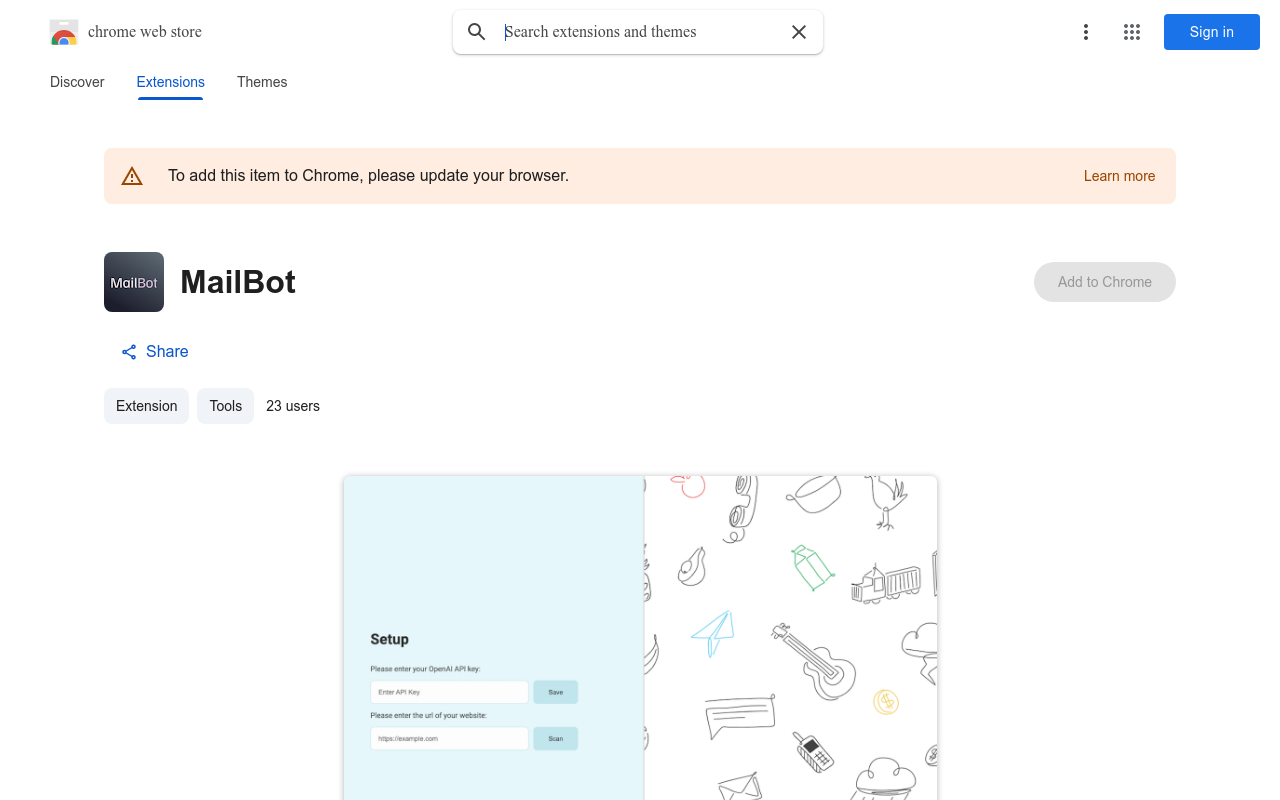
Task: Click the green milk carton doodle
Action: 812,568
